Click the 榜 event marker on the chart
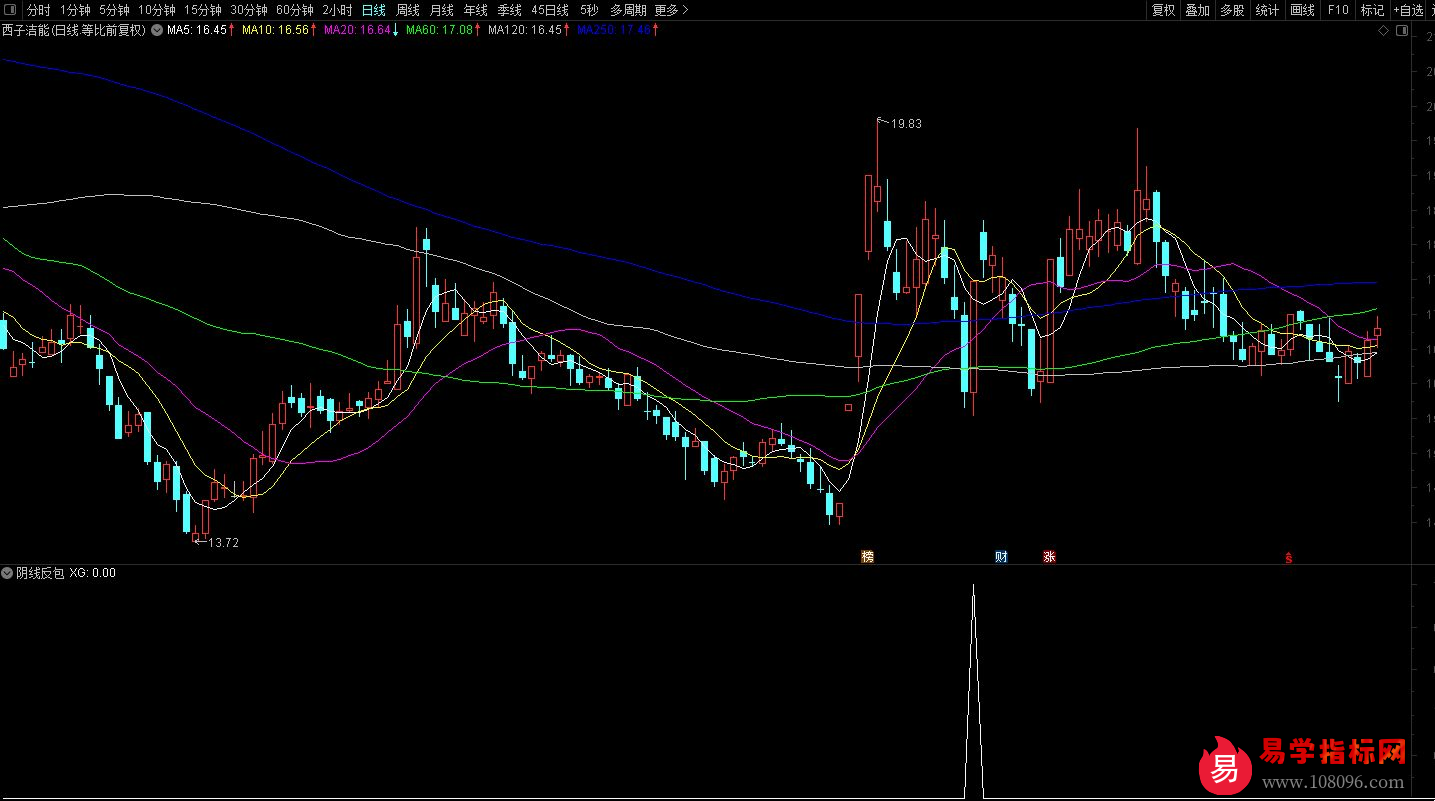This screenshot has height=801, width=1435. tap(867, 556)
